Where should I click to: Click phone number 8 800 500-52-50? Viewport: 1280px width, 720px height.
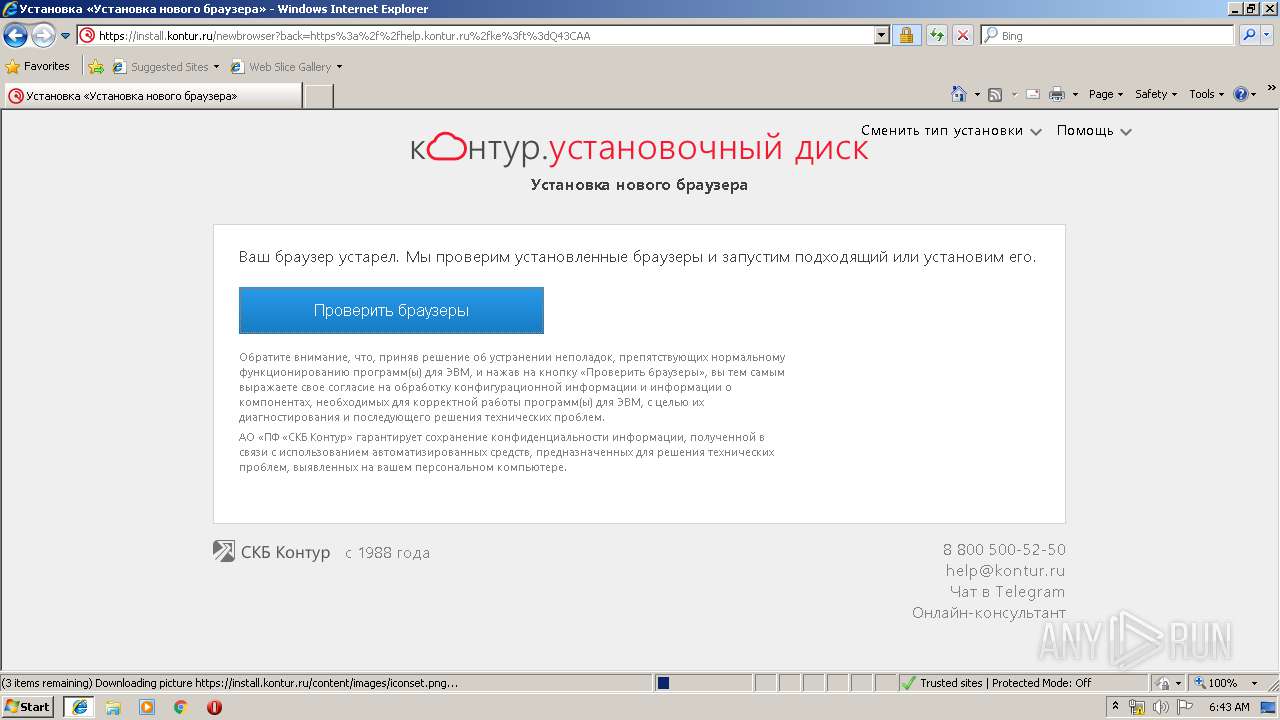click(x=1004, y=550)
